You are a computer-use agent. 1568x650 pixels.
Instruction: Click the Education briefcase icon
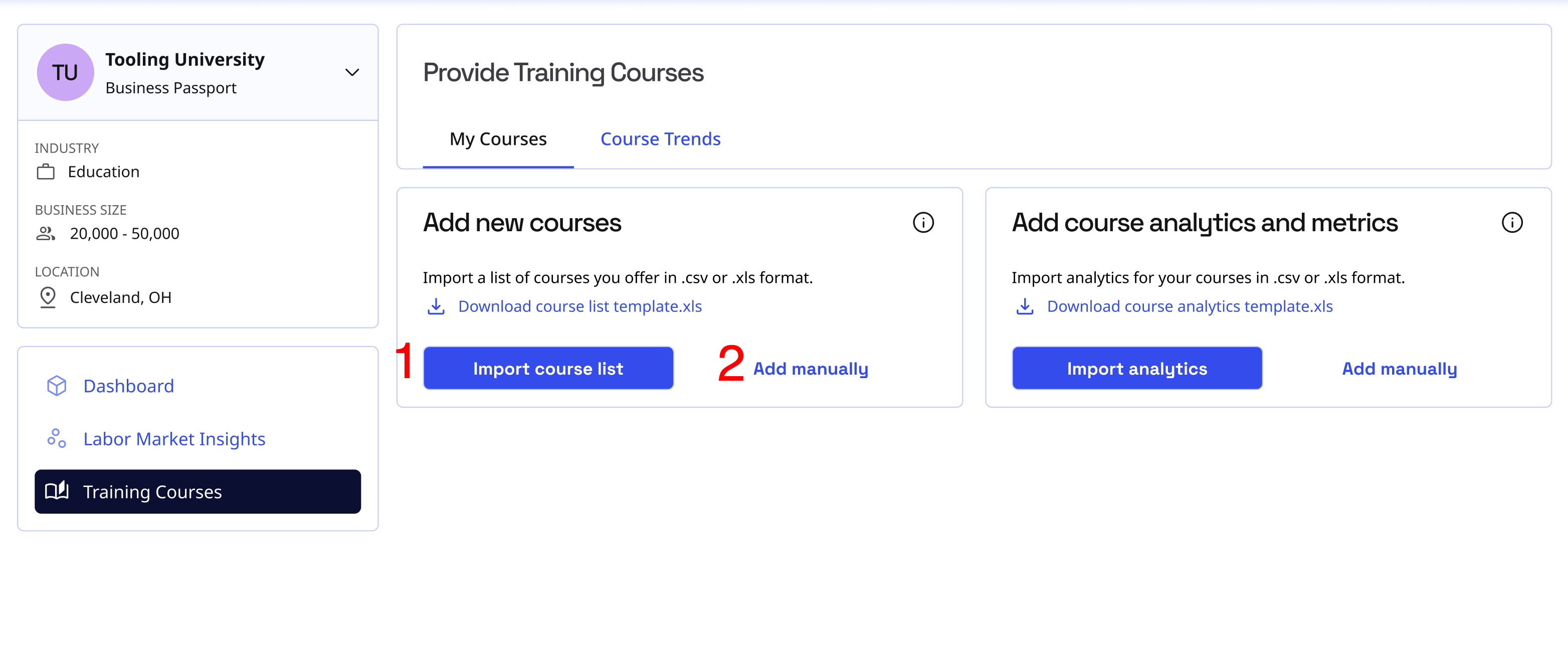pyautogui.click(x=46, y=173)
